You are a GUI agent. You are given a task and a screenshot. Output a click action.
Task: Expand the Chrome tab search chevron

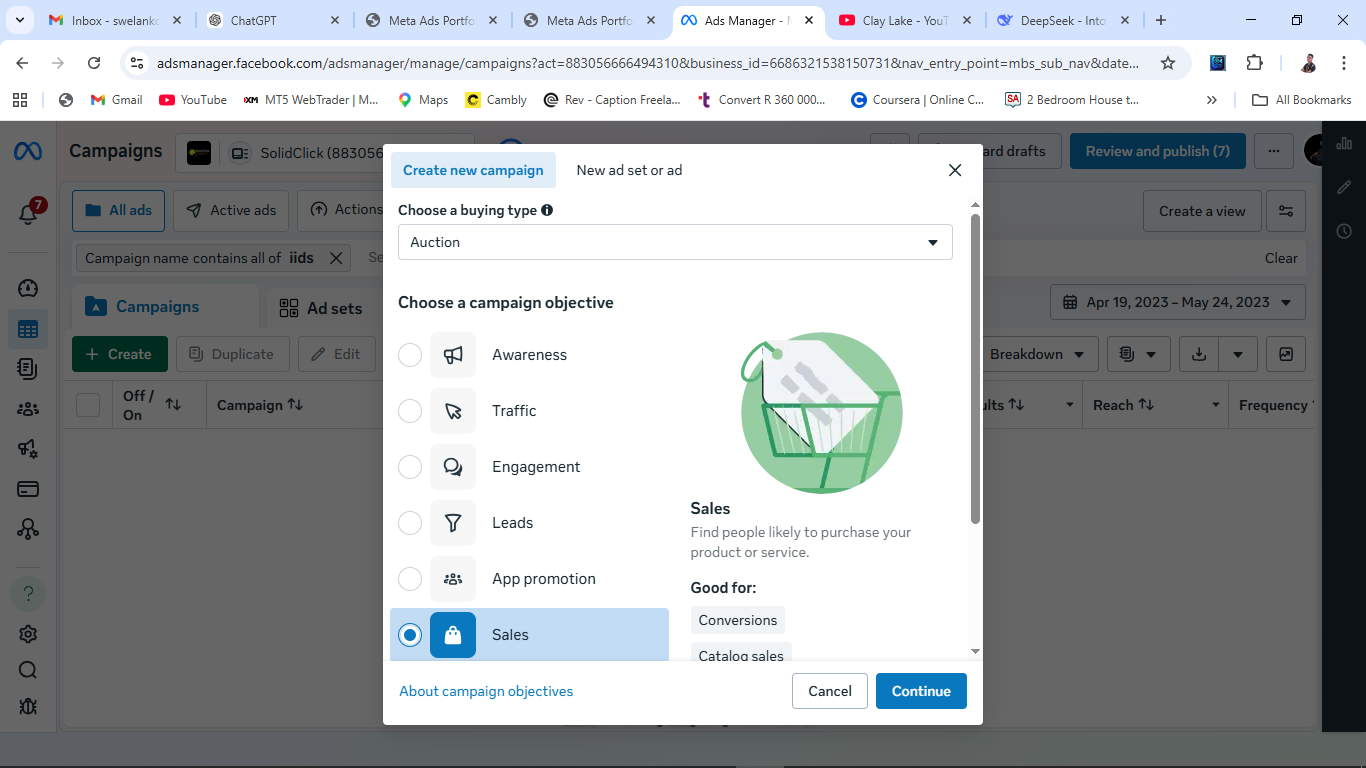pos(22,20)
